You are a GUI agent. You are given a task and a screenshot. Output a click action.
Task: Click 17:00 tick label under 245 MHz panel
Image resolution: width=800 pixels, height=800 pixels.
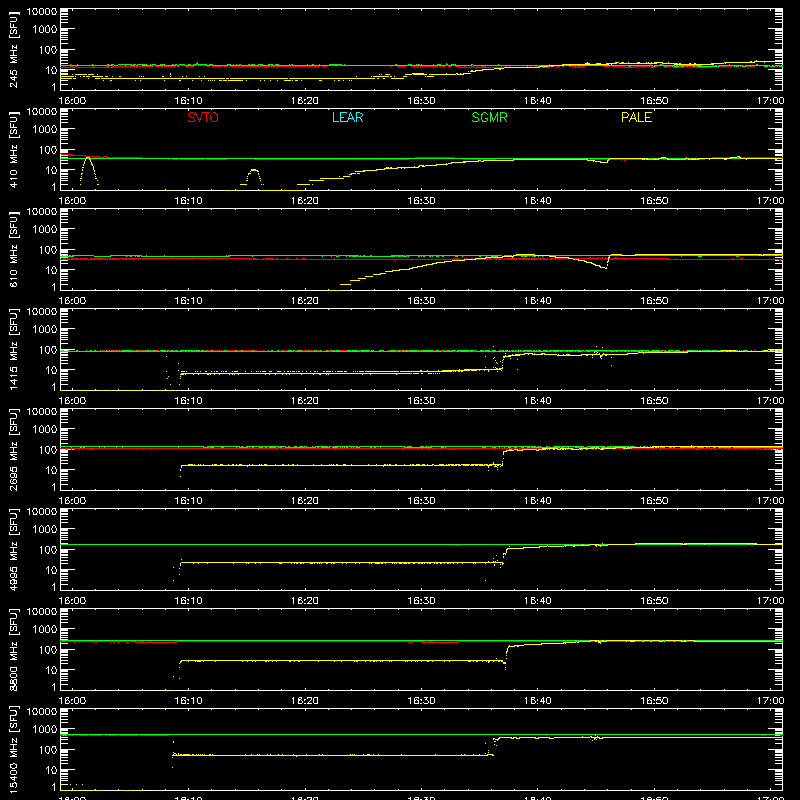tap(770, 101)
